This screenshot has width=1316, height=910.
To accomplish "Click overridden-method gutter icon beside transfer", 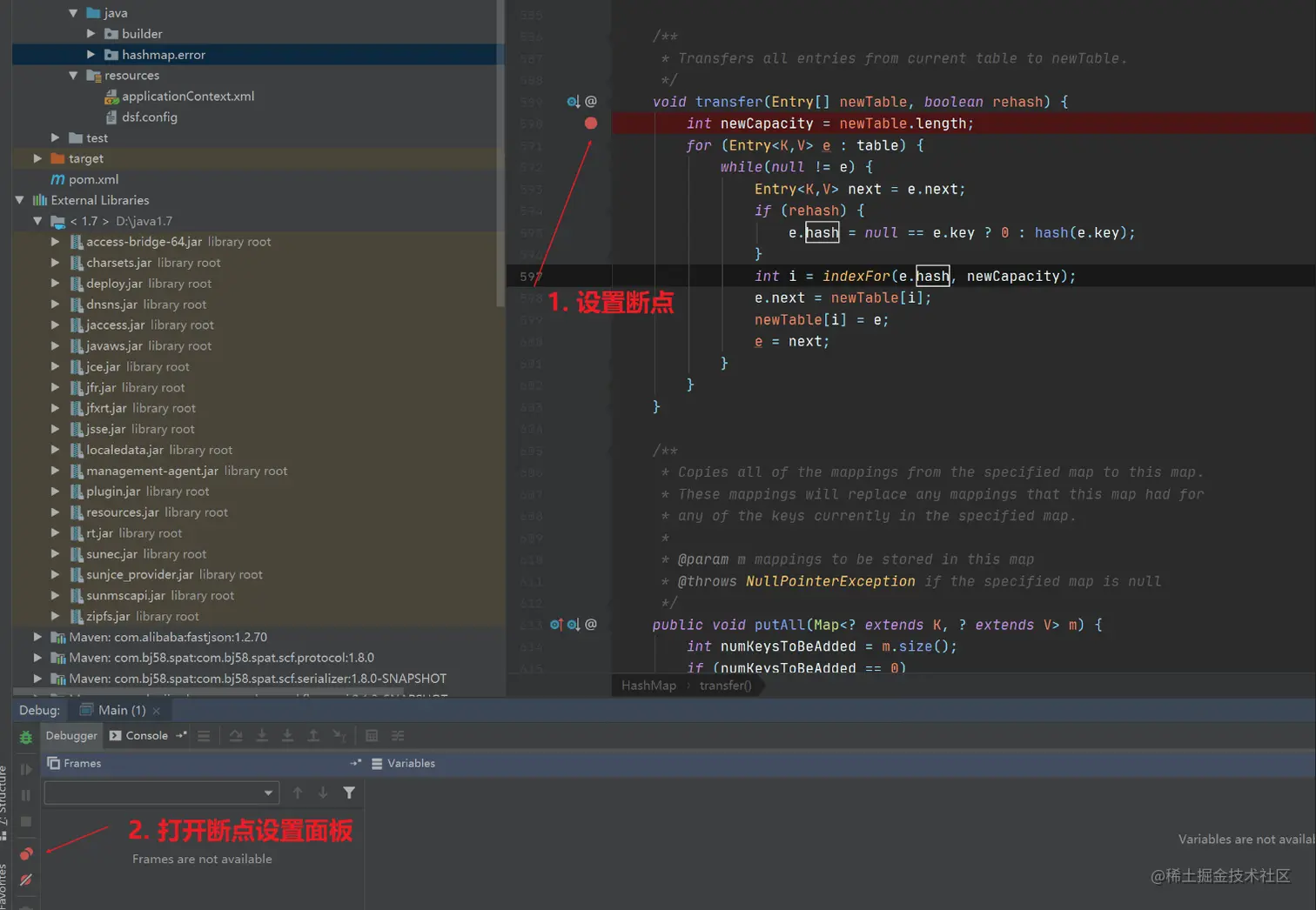I will pos(573,102).
